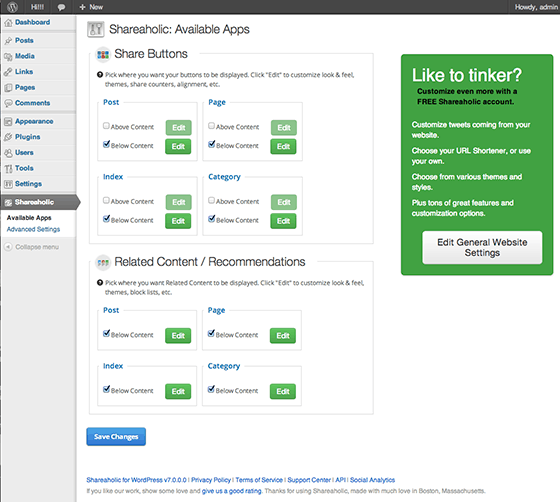Uncheck Share Buttons Index Below Content
The width and height of the screenshot is (560, 502).
click(106, 219)
